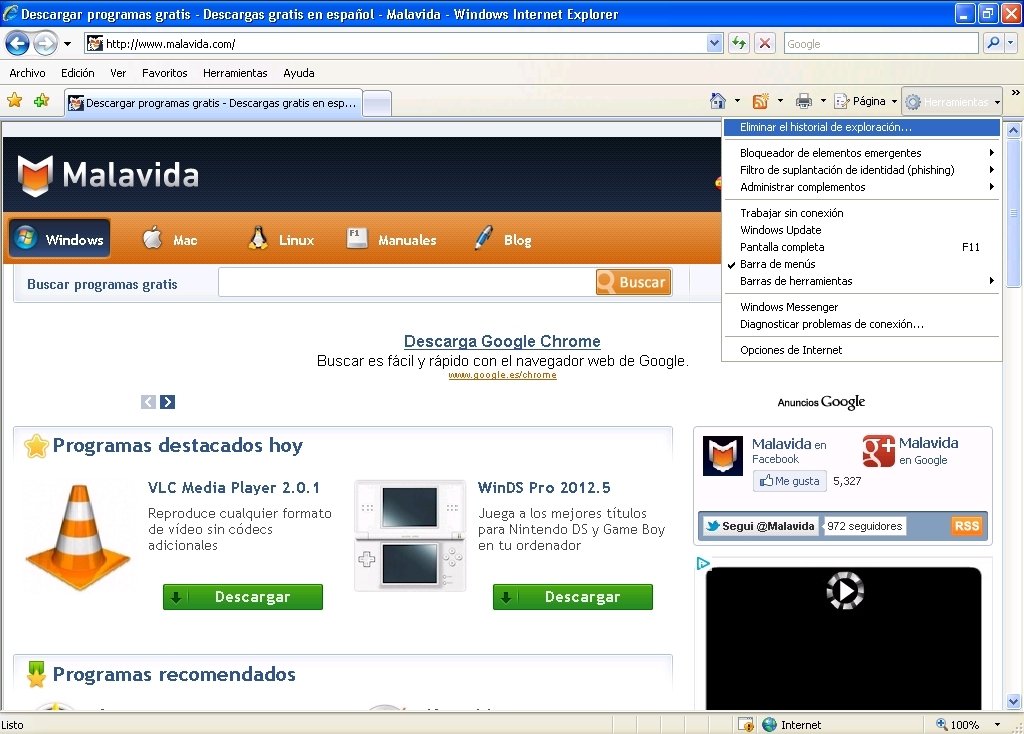Open the Descarga Google Chrome ad link

click(502, 341)
